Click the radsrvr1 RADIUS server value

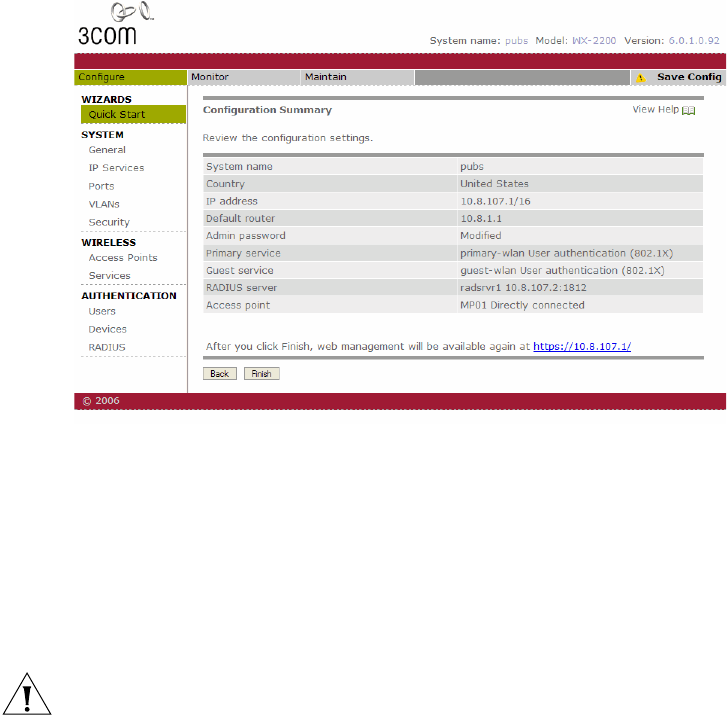(x=523, y=288)
